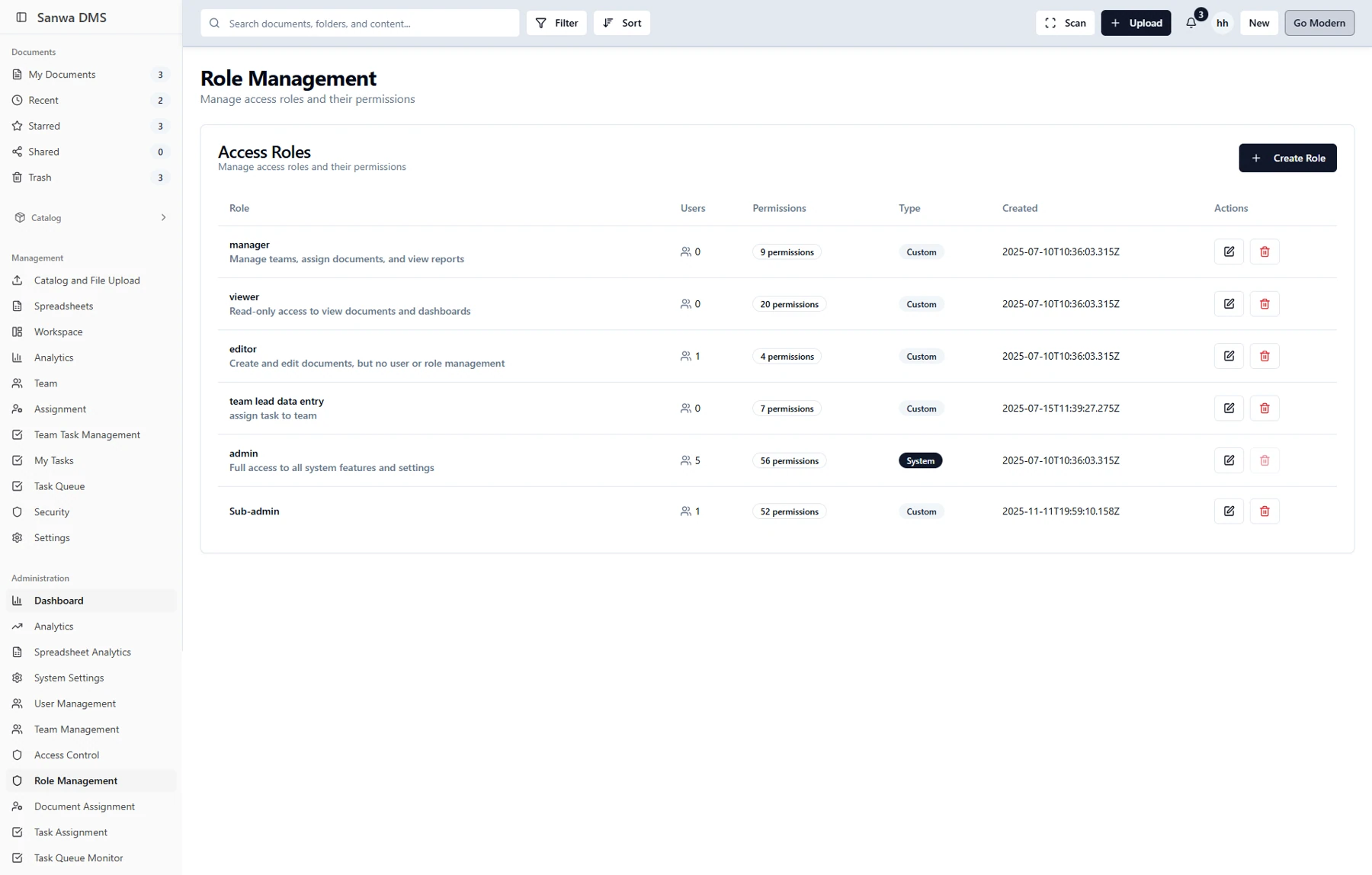Click the Recent clock icon
The height and width of the screenshot is (875, 1372).
(18, 101)
